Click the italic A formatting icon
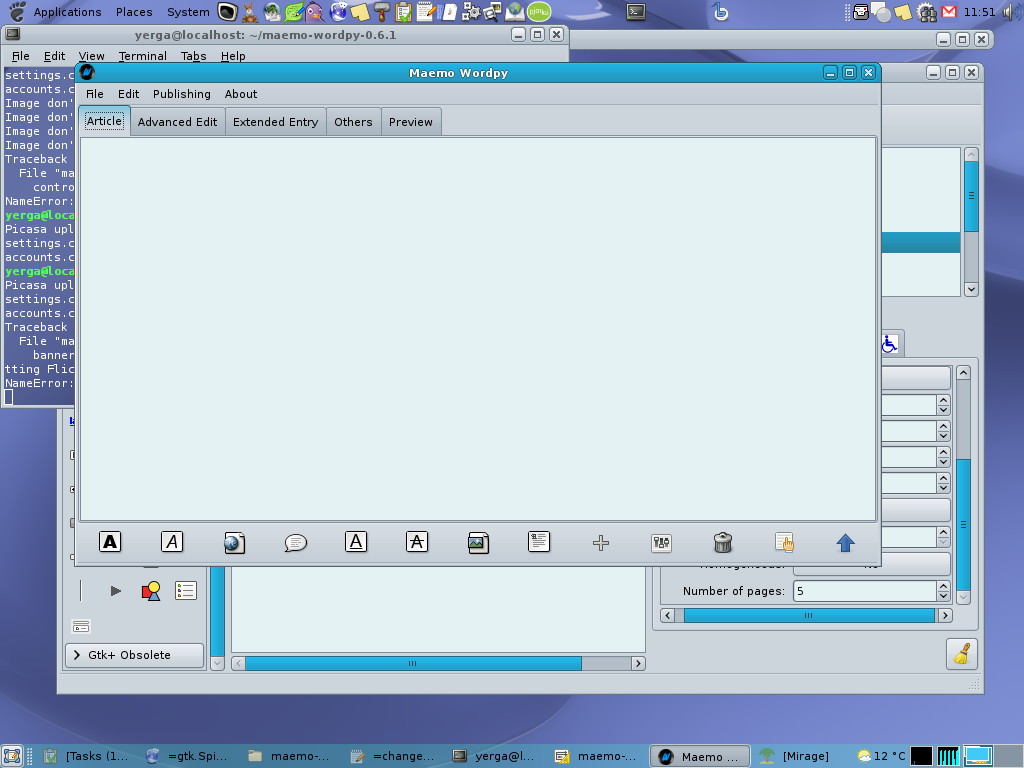 172,542
